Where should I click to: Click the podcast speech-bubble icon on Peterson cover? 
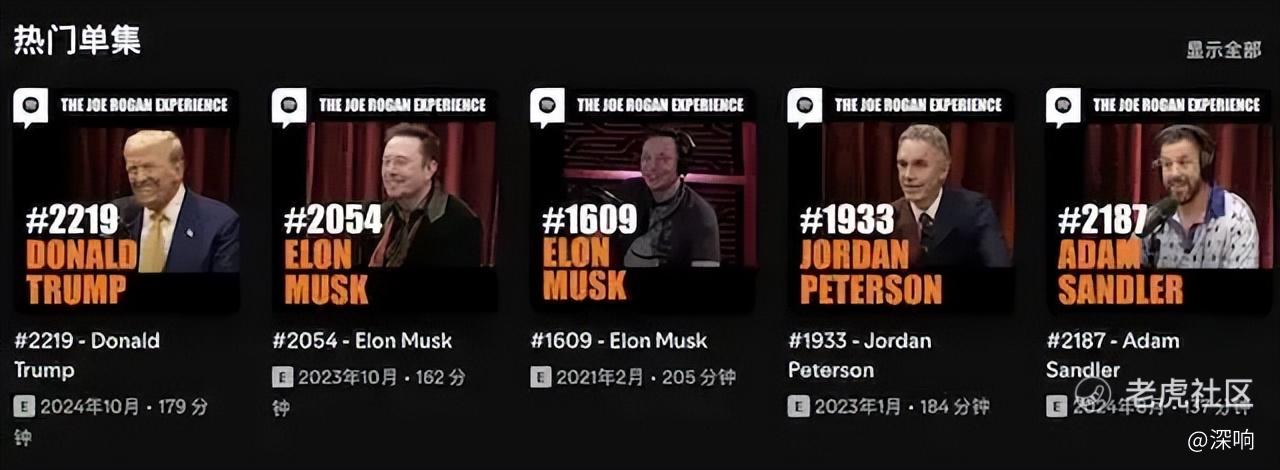(x=805, y=107)
